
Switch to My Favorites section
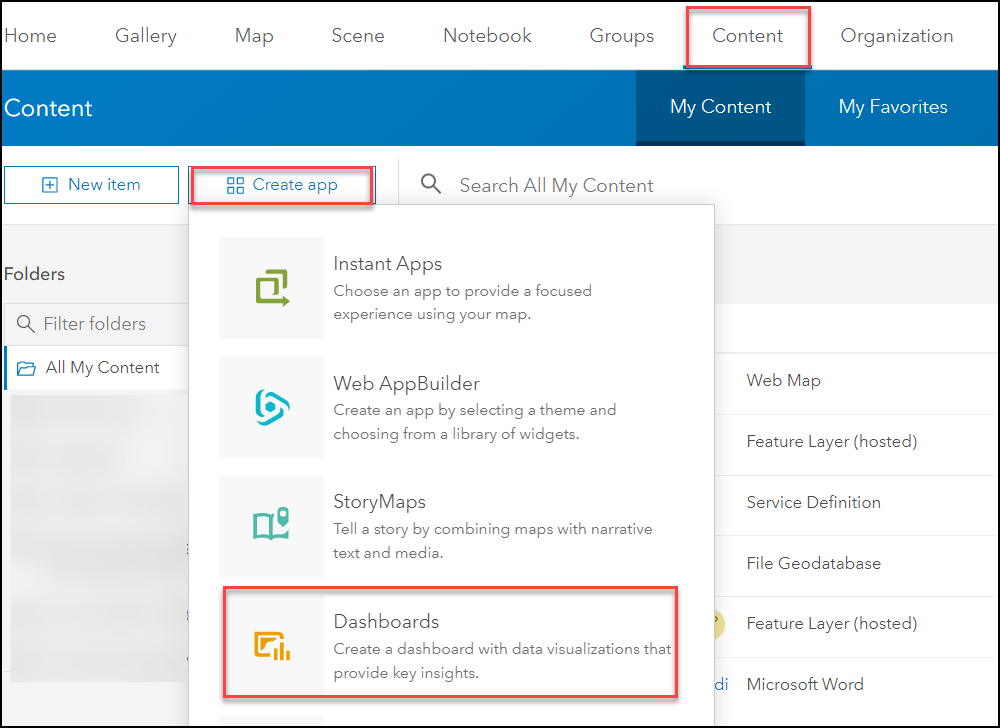pyautogui.click(x=893, y=107)
